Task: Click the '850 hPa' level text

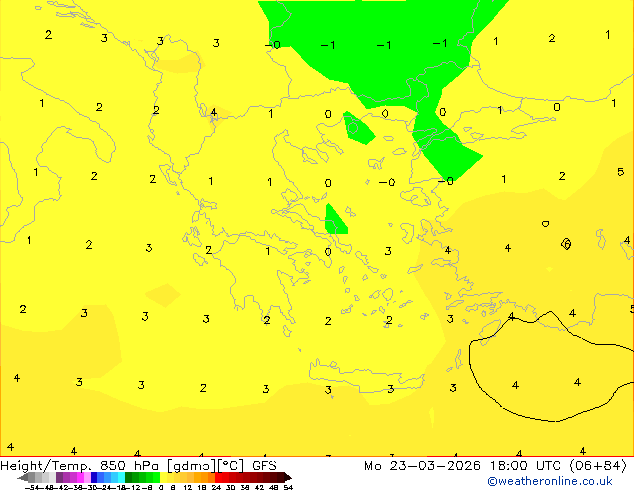Action: coord(129,466)
